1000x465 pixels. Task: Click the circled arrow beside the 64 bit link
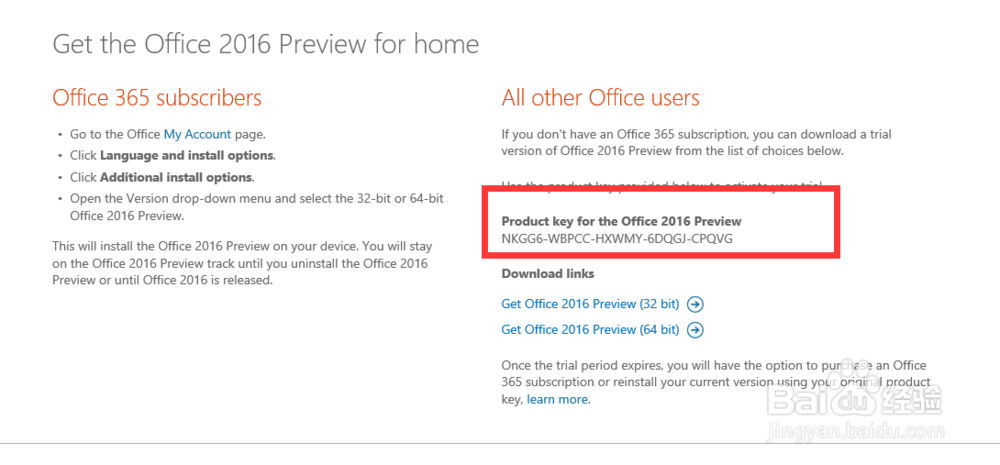[696, 330]
